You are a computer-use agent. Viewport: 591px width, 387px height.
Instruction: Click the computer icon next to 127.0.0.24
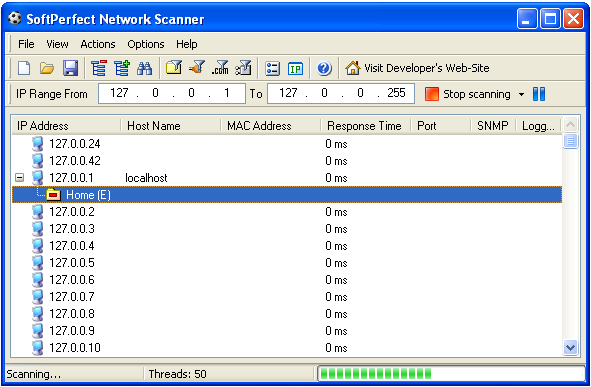[37, 144]
